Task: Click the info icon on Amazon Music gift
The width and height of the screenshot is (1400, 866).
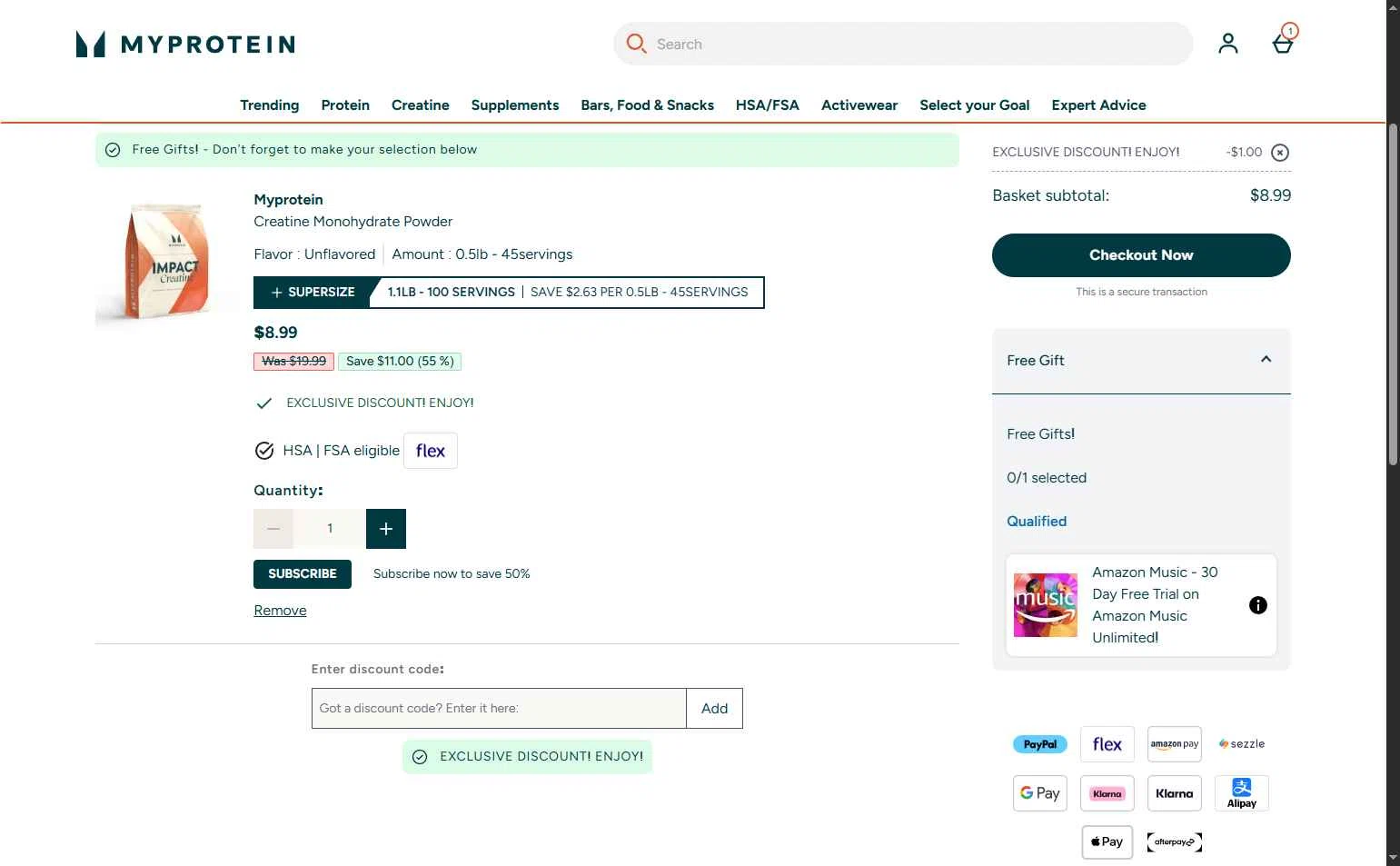Action: [x=1258, y=605]
